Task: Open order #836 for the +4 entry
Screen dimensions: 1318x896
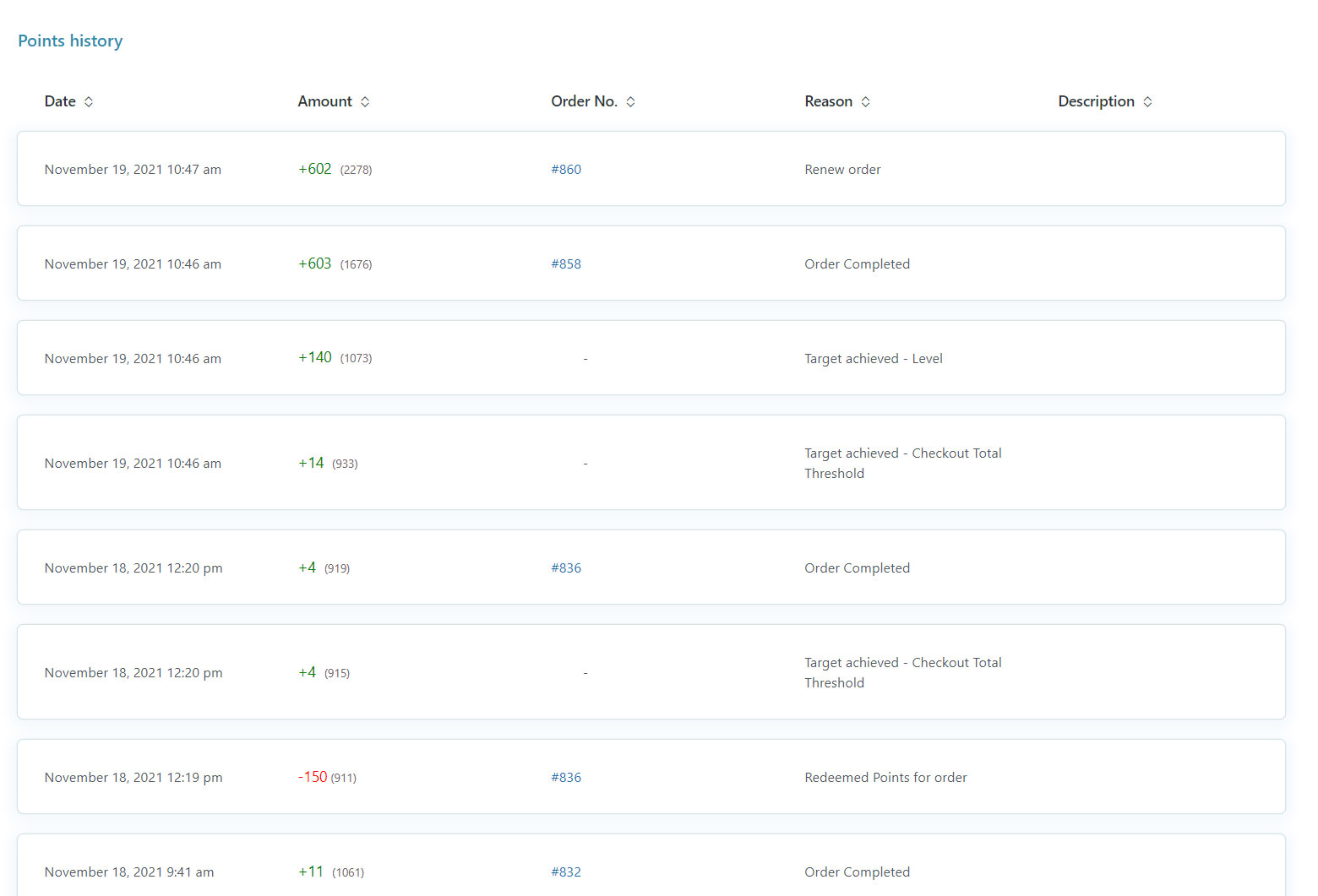Action: (x=566, y=567)
